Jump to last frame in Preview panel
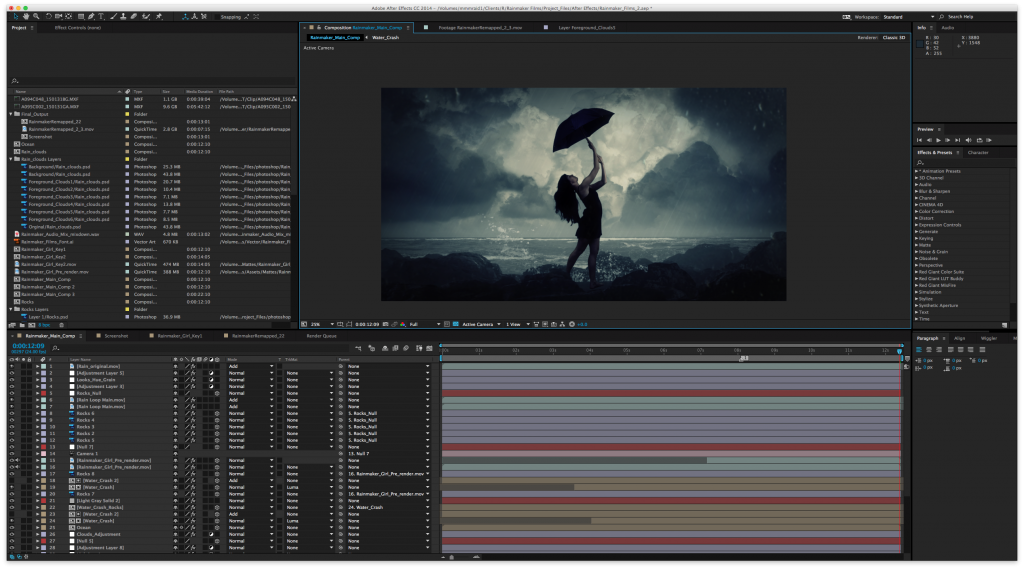The height and width of the screenshot is (569, 1024). tap(957, 140)
